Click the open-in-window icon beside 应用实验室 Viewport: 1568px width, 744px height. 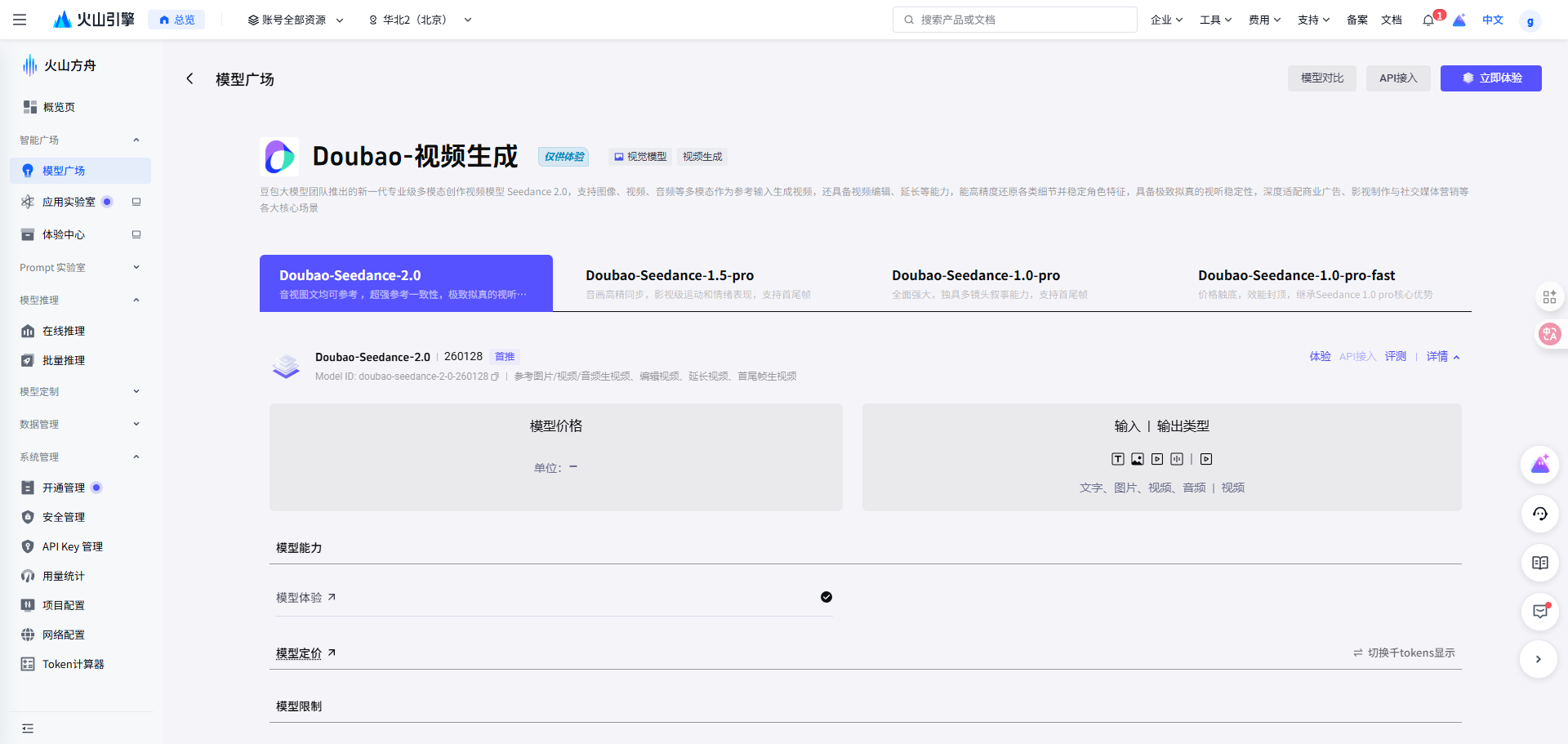pos(136,202)
